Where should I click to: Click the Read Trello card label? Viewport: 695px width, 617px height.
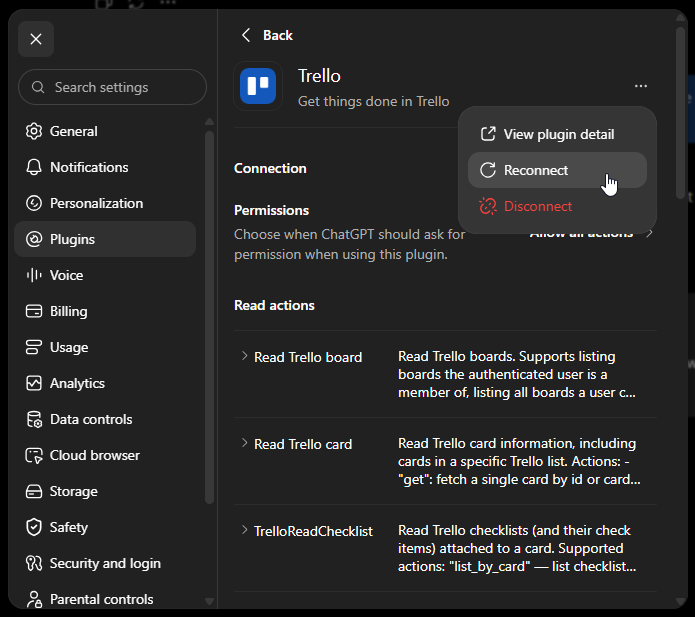[303, 444]
